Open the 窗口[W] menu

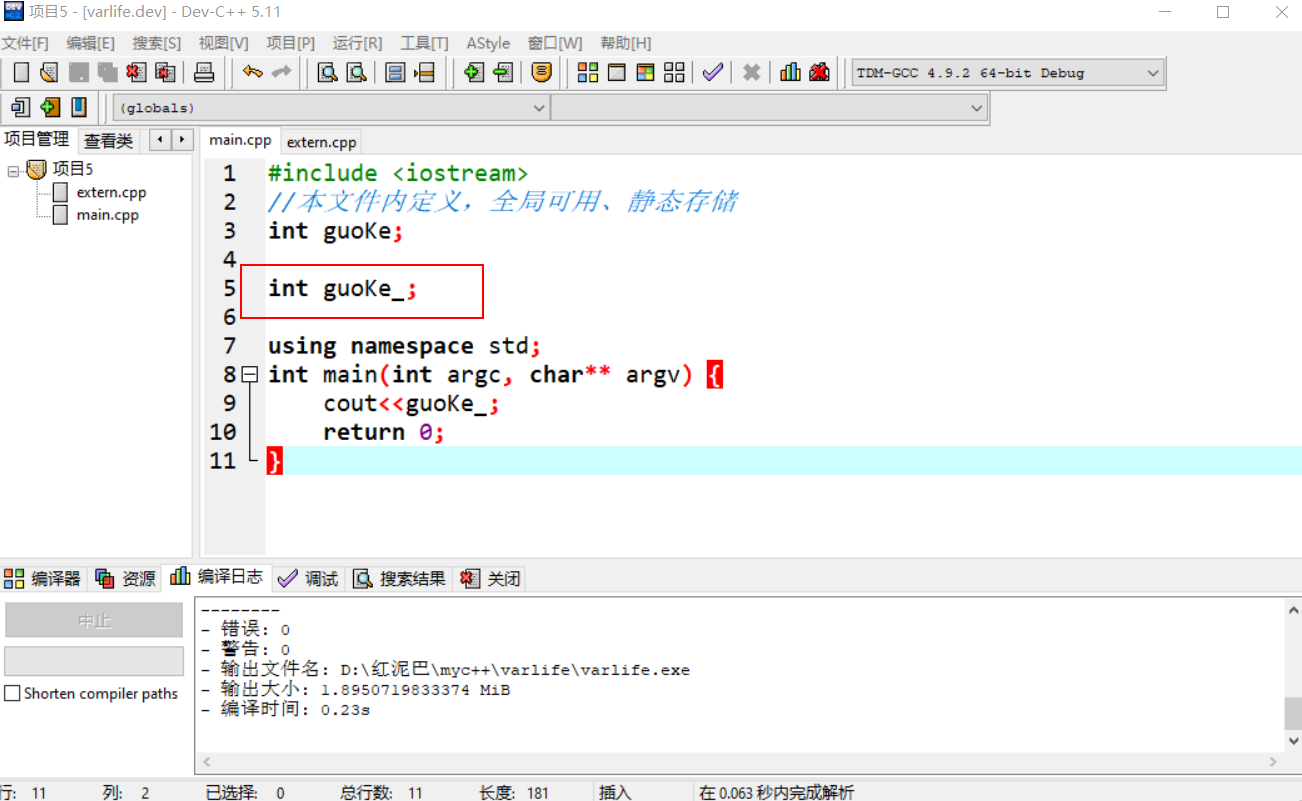tap(555, 43)
